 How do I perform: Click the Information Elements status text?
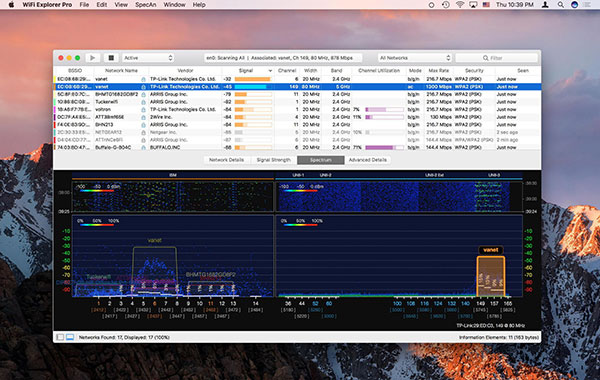point(499,338)
